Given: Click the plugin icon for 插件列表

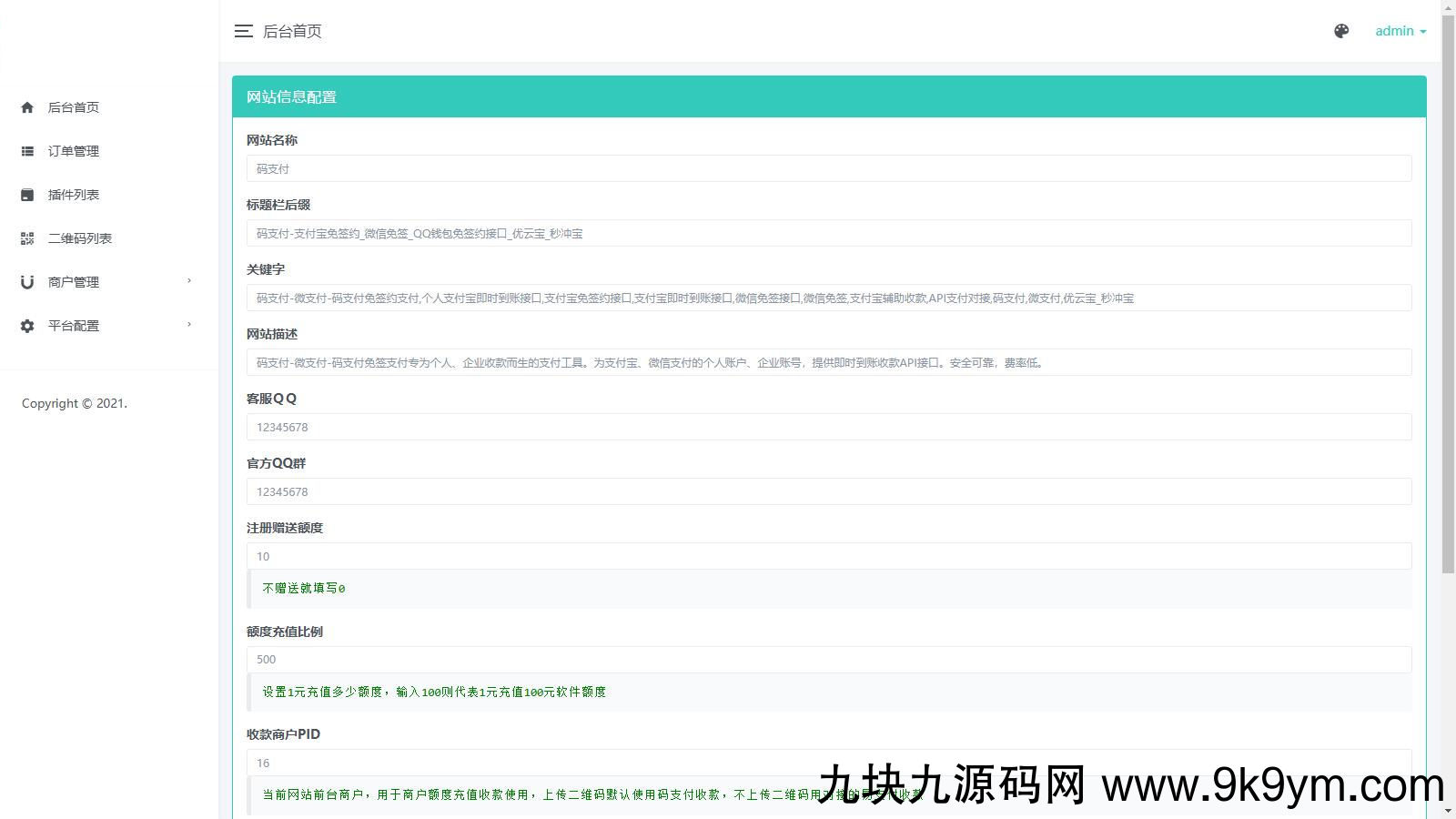Looking at the screenshot, I should [27, 195].
